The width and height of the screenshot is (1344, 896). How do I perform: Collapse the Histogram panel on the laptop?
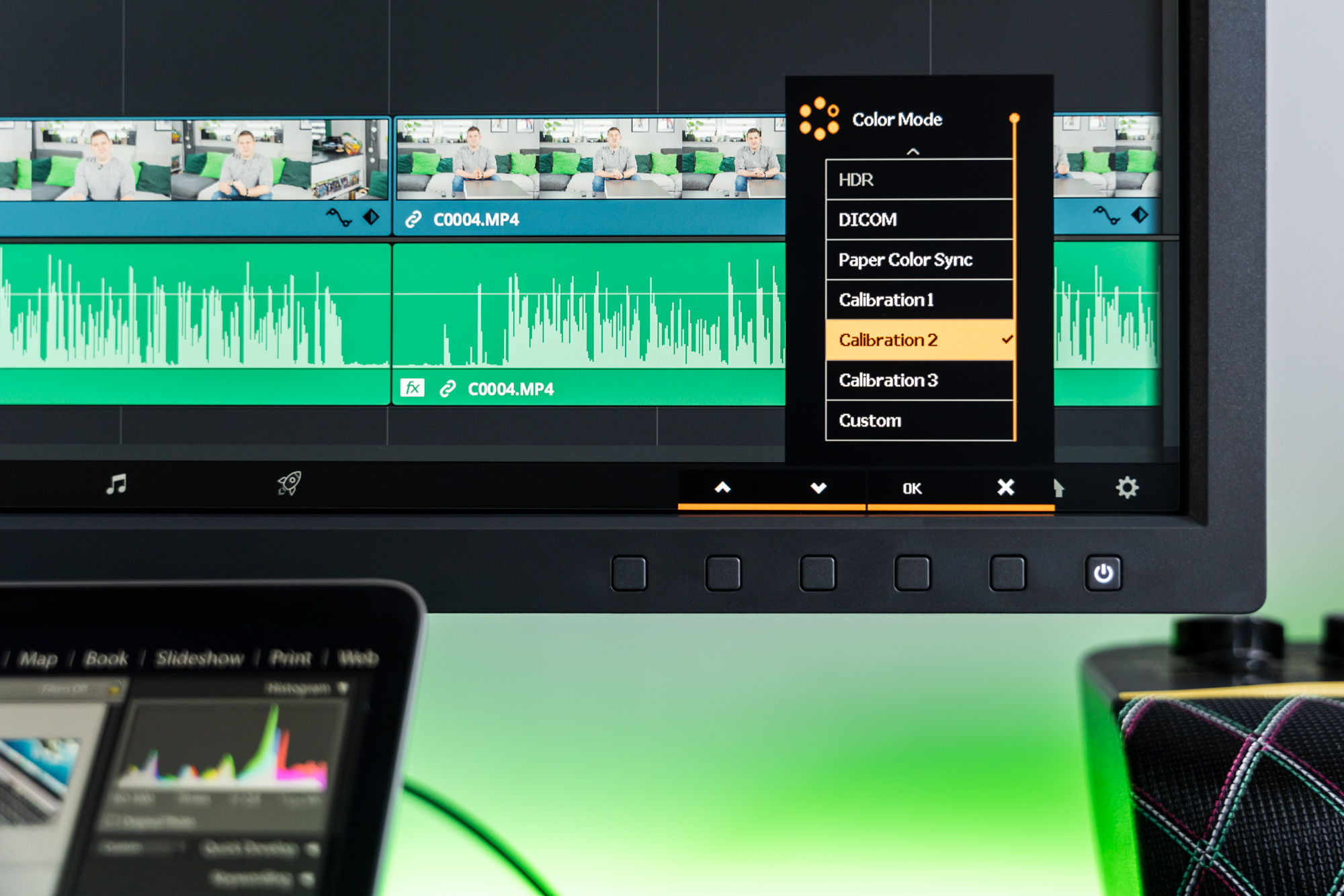click(343, 688)
